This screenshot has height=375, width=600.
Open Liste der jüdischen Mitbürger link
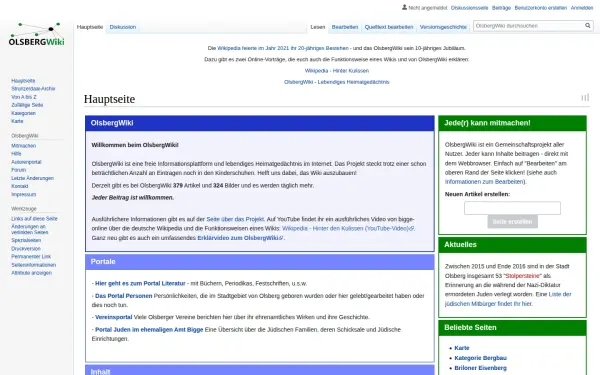click(508, 299)
